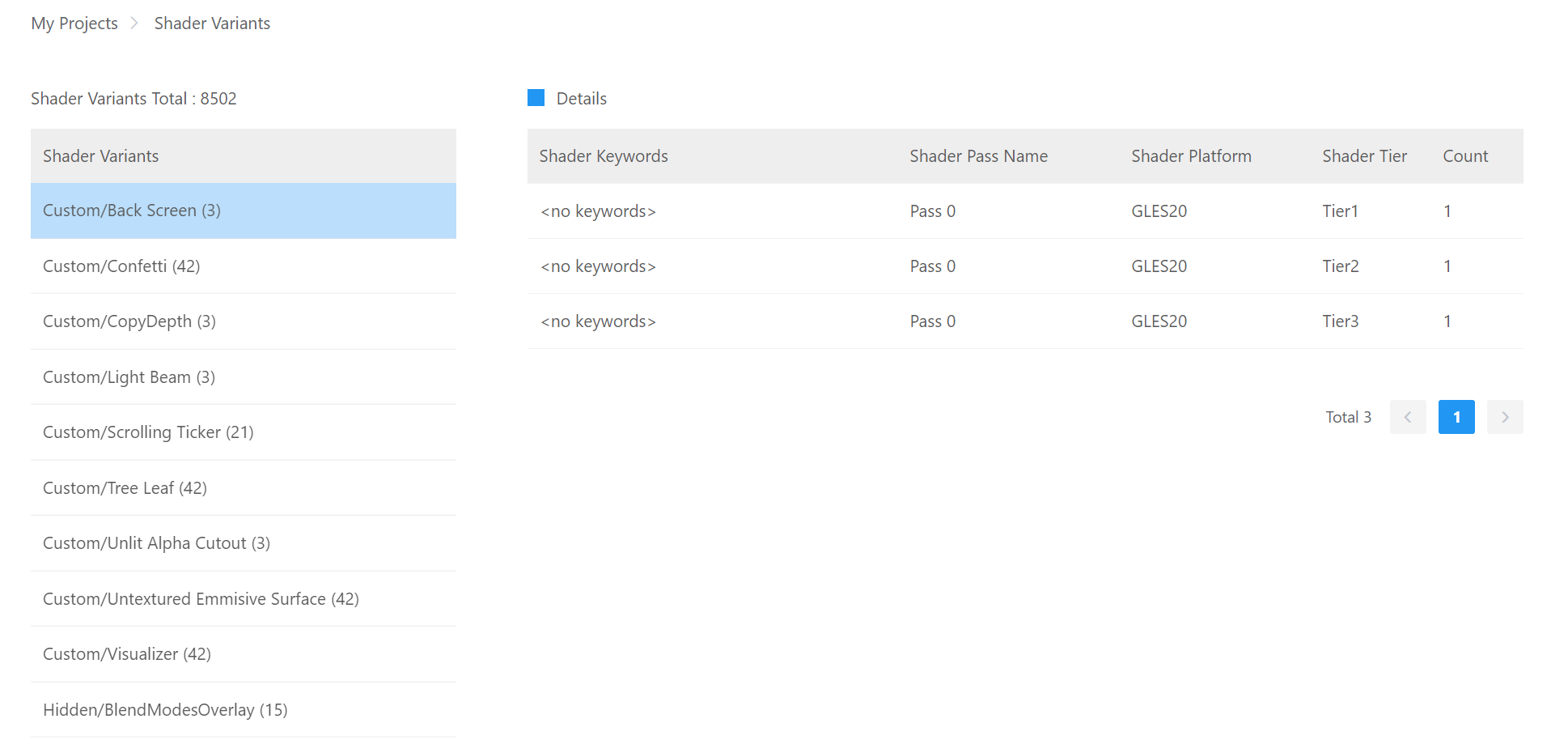Select page 1 in the pagination

(x=1456, y=417)
